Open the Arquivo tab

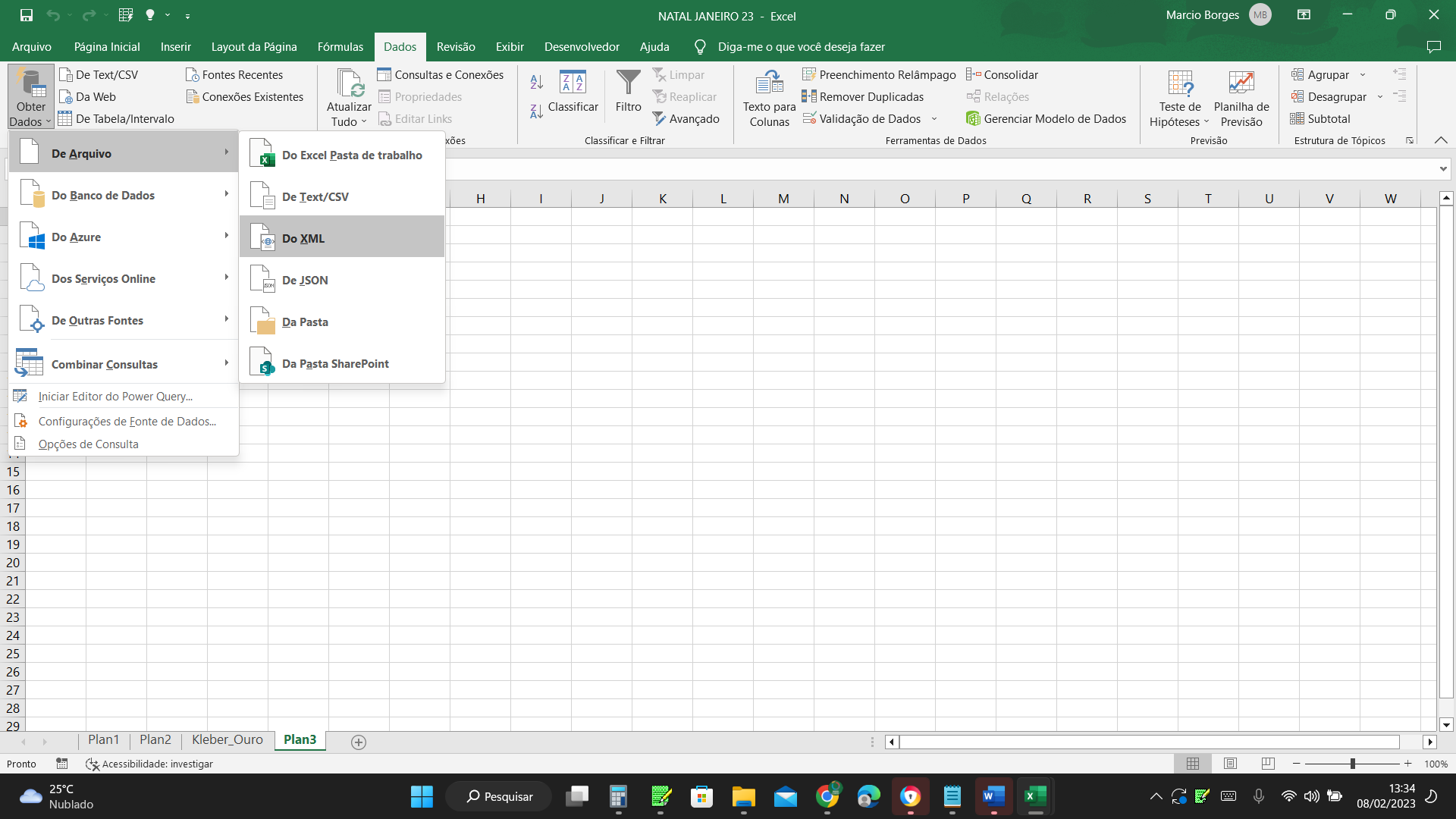tap(32, 46)
